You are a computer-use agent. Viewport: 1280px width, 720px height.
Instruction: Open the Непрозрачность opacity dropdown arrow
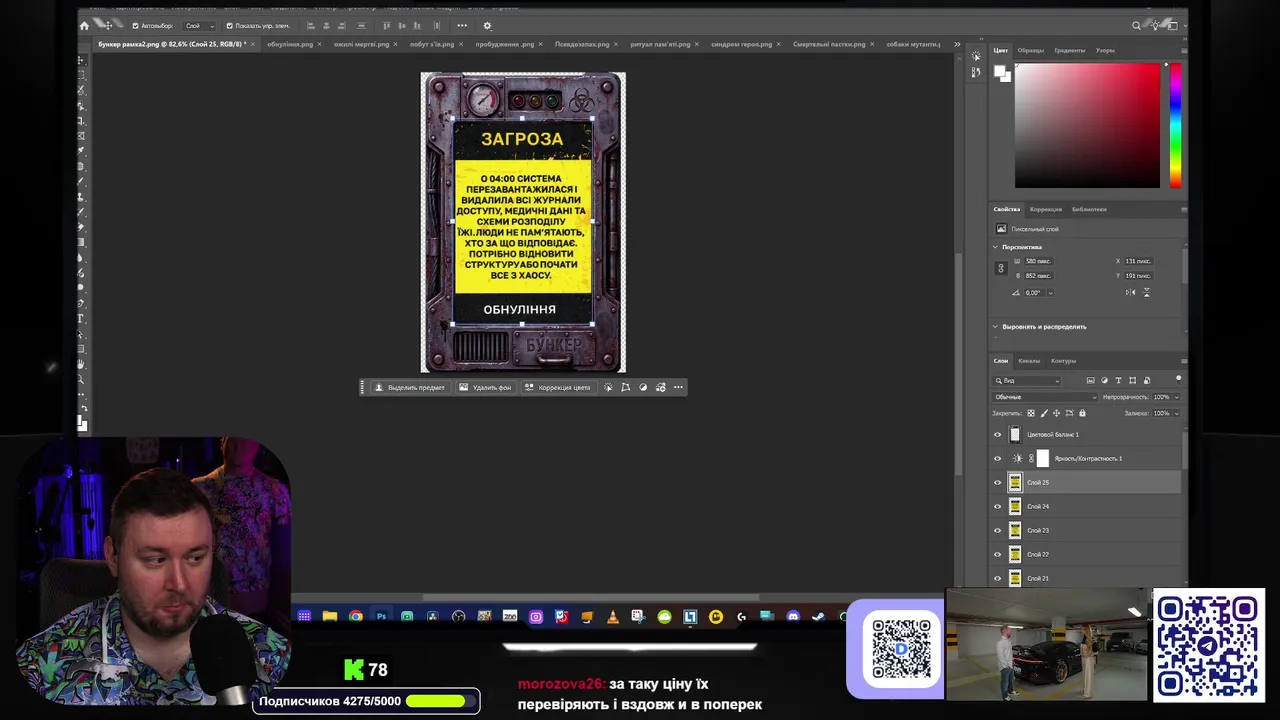1176,397
